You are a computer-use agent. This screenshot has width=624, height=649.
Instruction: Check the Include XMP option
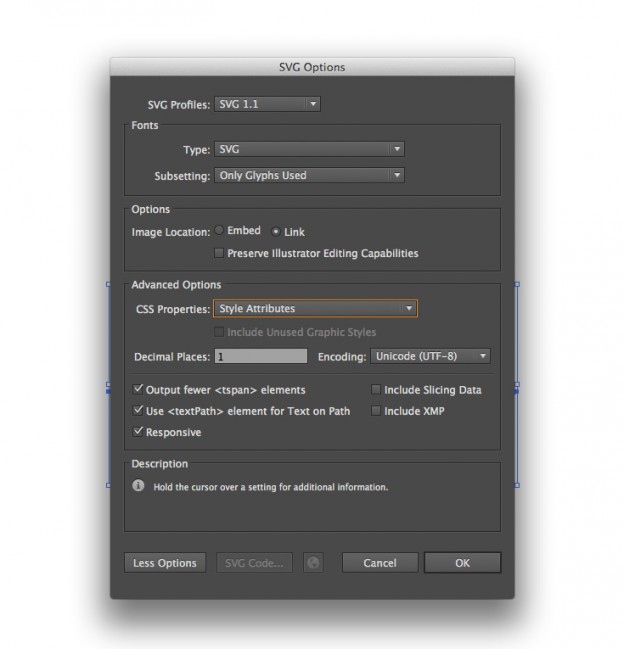click(376, 411)
